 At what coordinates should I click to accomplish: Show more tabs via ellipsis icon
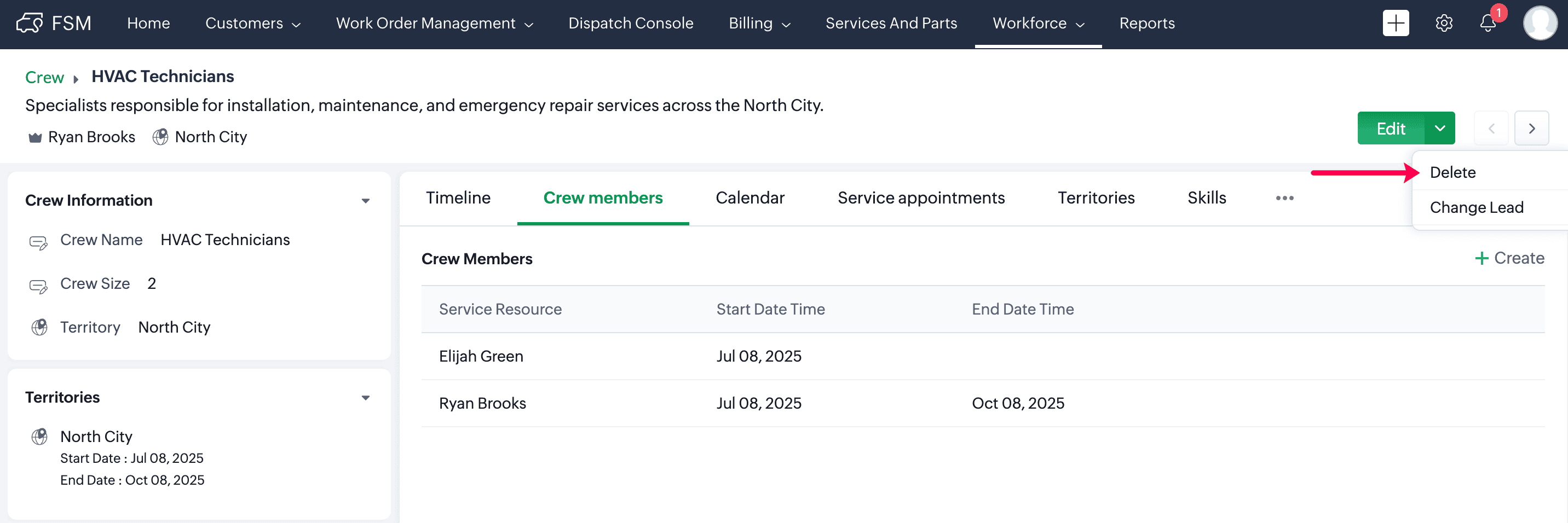tap(1284, 197)
